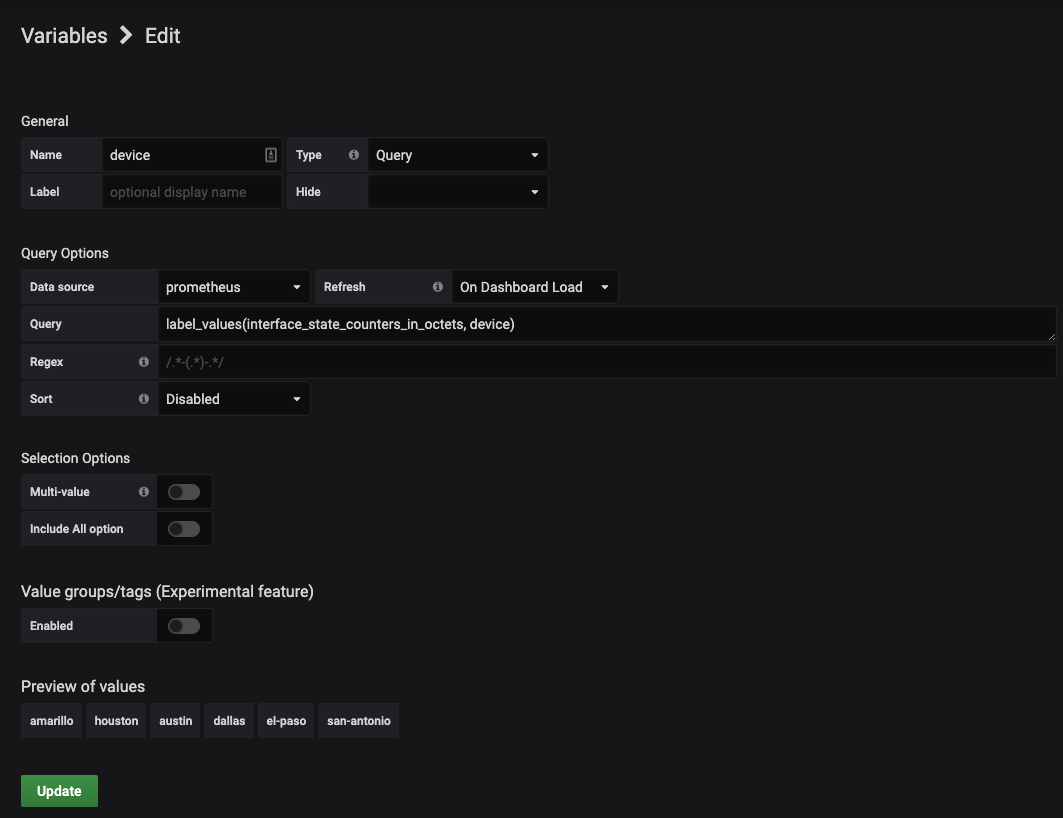The height and width of the screenshot is (818, 1063).
Task: Click inside the Label input field
Action: click(192, 191)
